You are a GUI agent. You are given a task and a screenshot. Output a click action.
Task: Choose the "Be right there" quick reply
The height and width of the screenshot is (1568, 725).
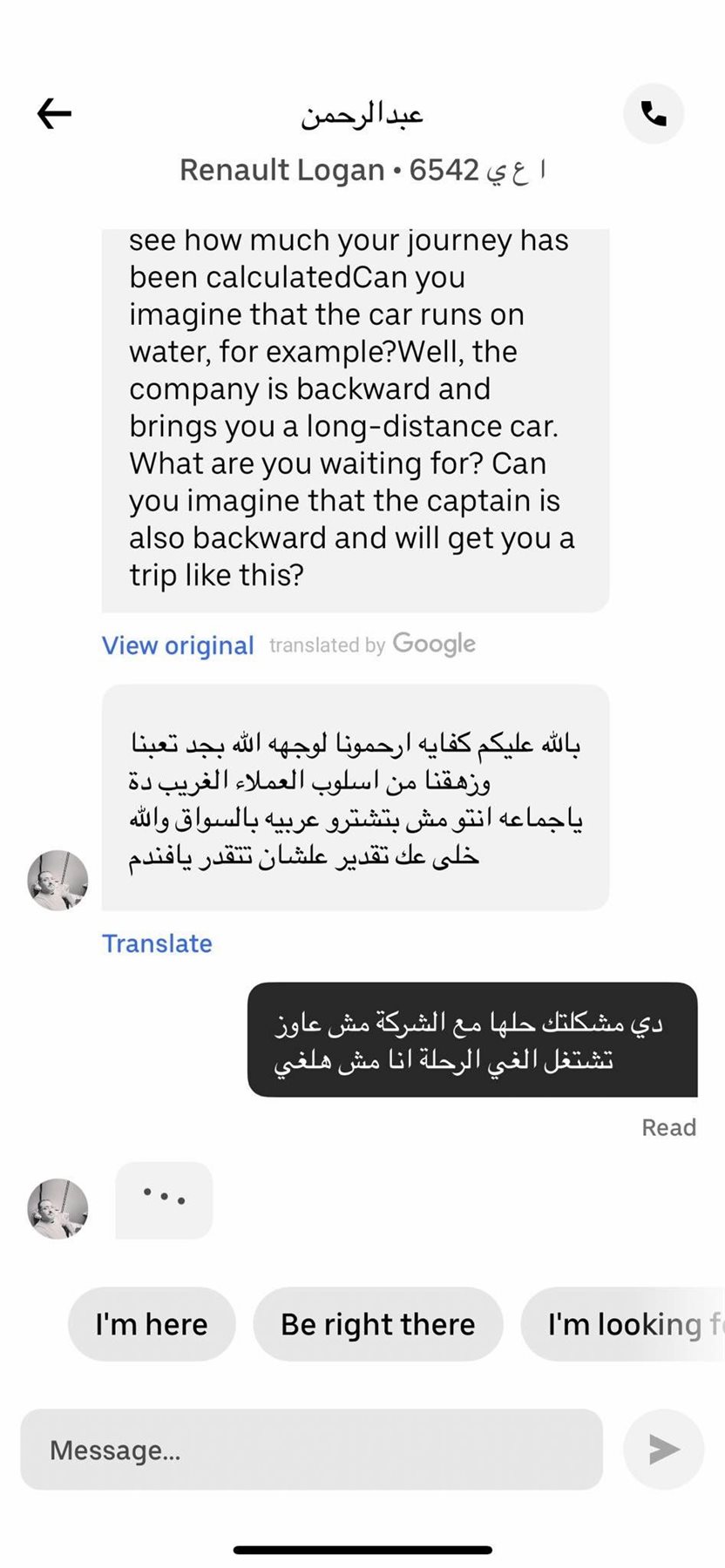point(378,1324)
